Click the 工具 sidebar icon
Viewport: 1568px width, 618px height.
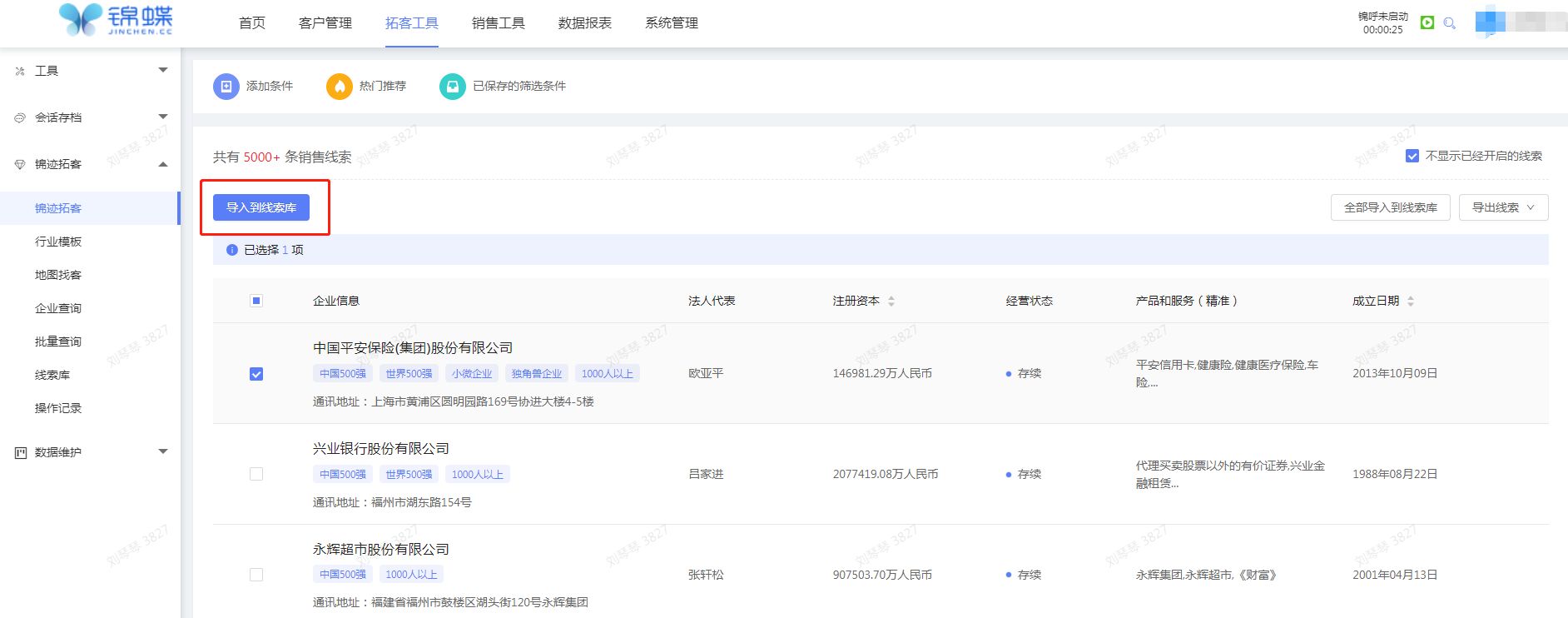point(20,71)
